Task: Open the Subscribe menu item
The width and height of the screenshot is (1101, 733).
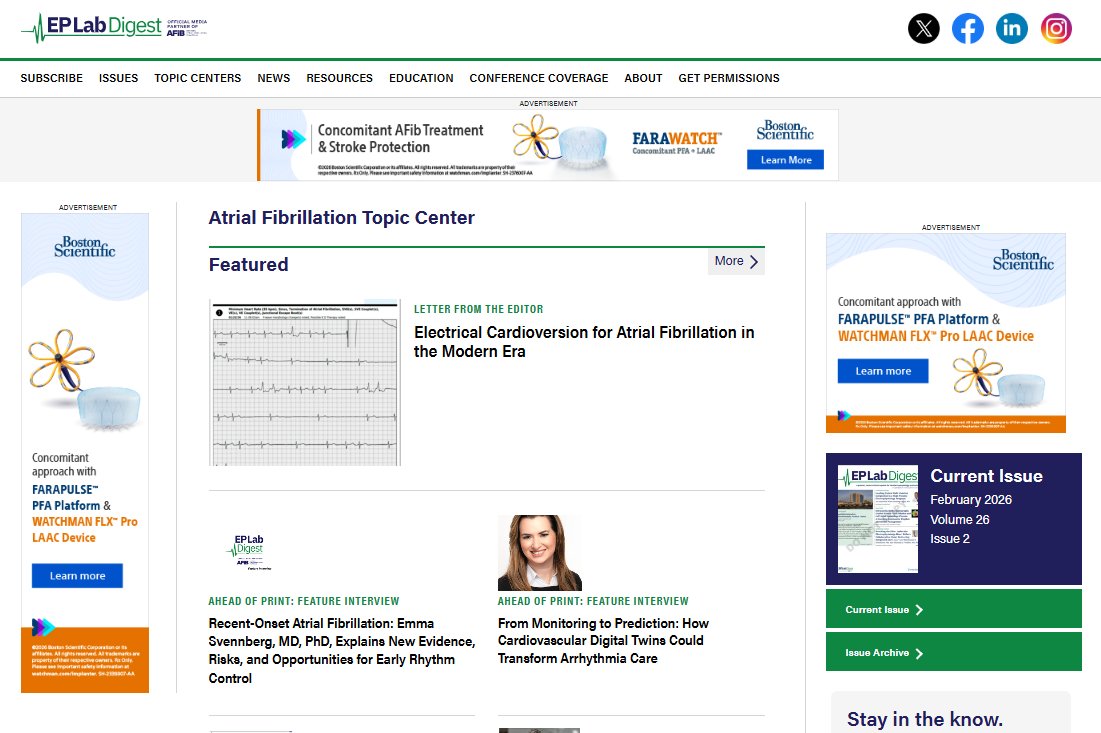Action: [51, 78]
